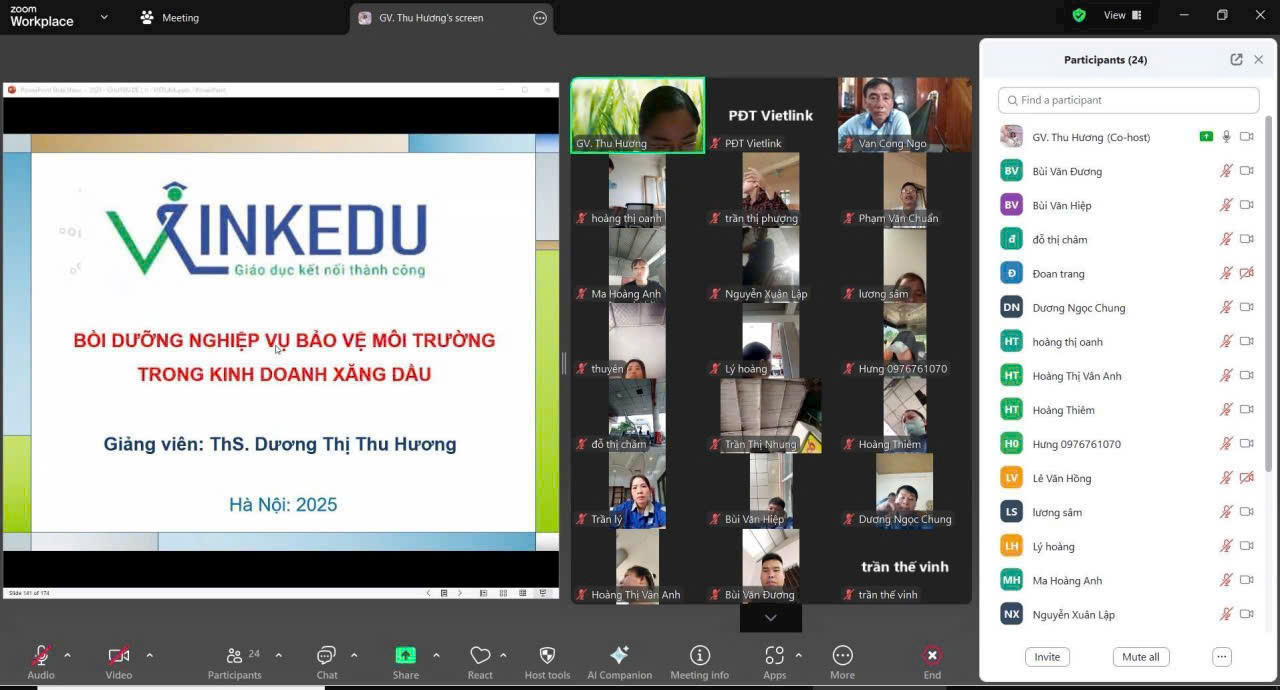The height and width of the screenshot is (690, 1280).
Task: Open the React heart icon
Action: [480, 656]
